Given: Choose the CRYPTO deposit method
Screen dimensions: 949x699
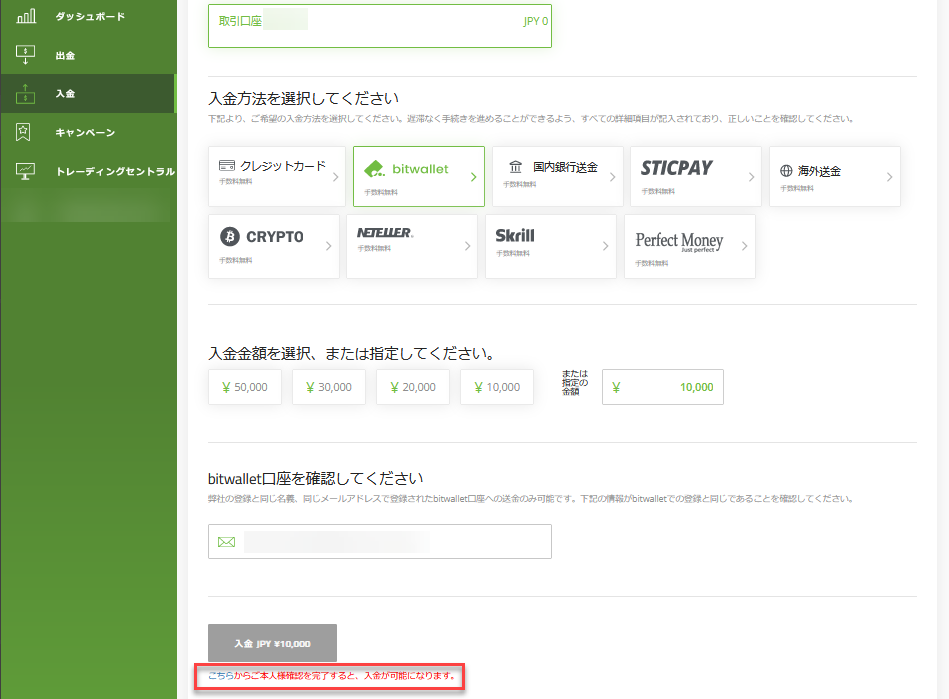Looking at the screenshot, I should 273,246.
